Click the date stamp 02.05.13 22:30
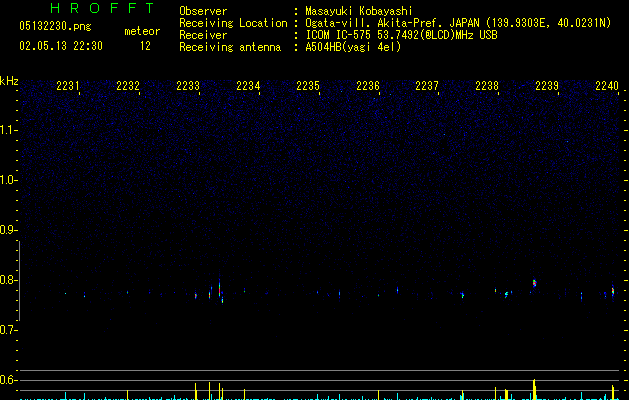This screenshot has height=400, width=629. pyautogui.click(x=61, y=46)
